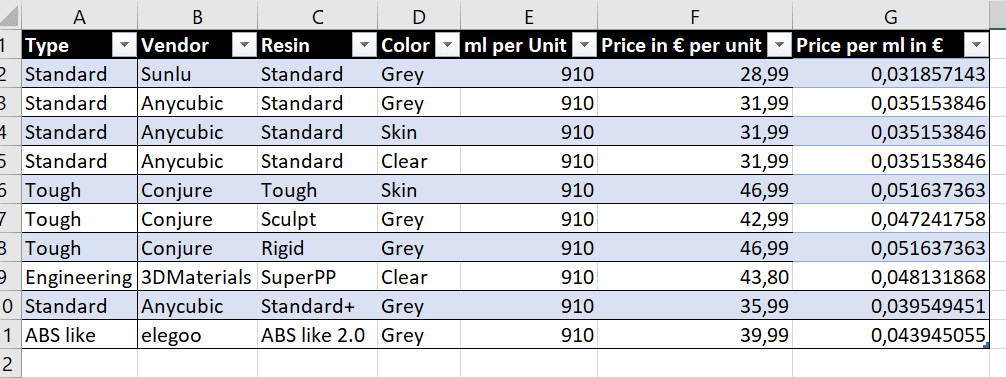Open the ml per Unit filter dropdown
Image resolution: width=1006 pixels, height=378 pixels.
tap(584, 46)
